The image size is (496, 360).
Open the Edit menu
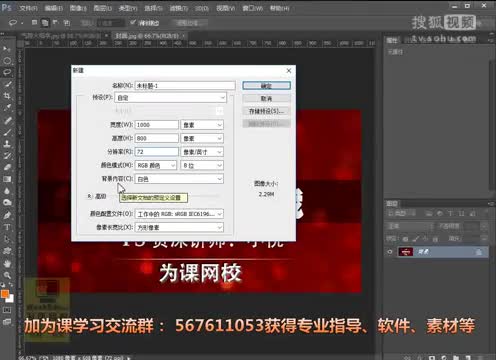[x=54, y=8]
